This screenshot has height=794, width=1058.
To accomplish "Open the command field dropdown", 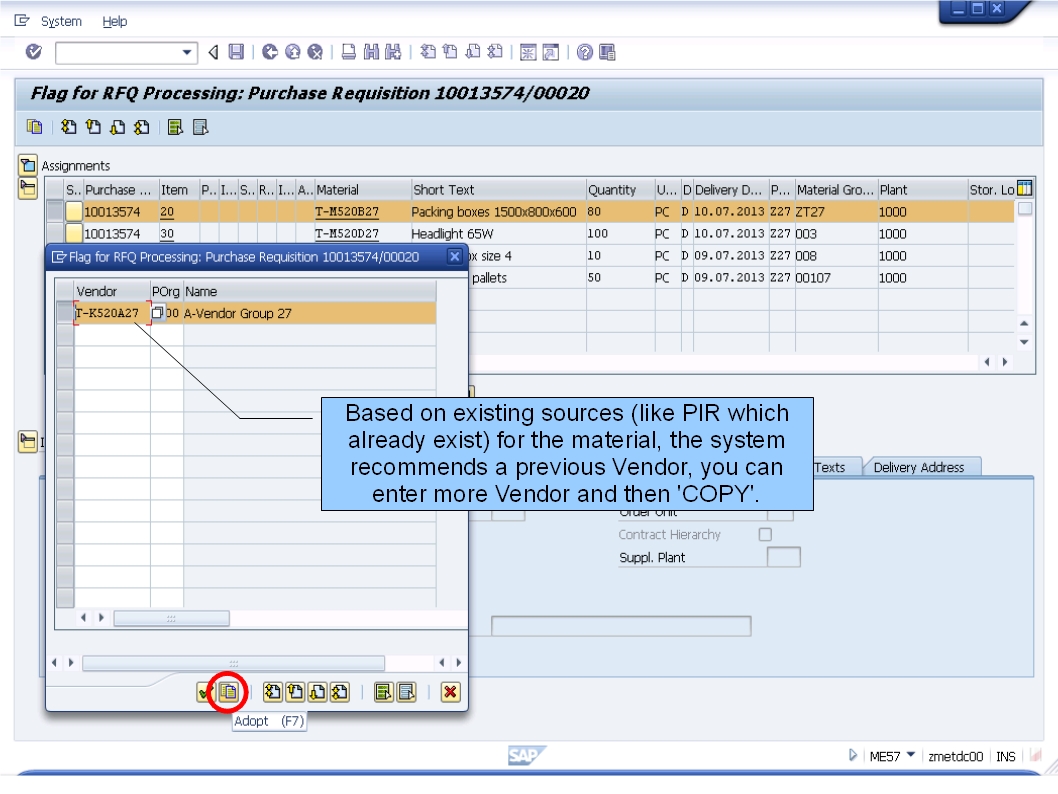I will coord(188,54).
